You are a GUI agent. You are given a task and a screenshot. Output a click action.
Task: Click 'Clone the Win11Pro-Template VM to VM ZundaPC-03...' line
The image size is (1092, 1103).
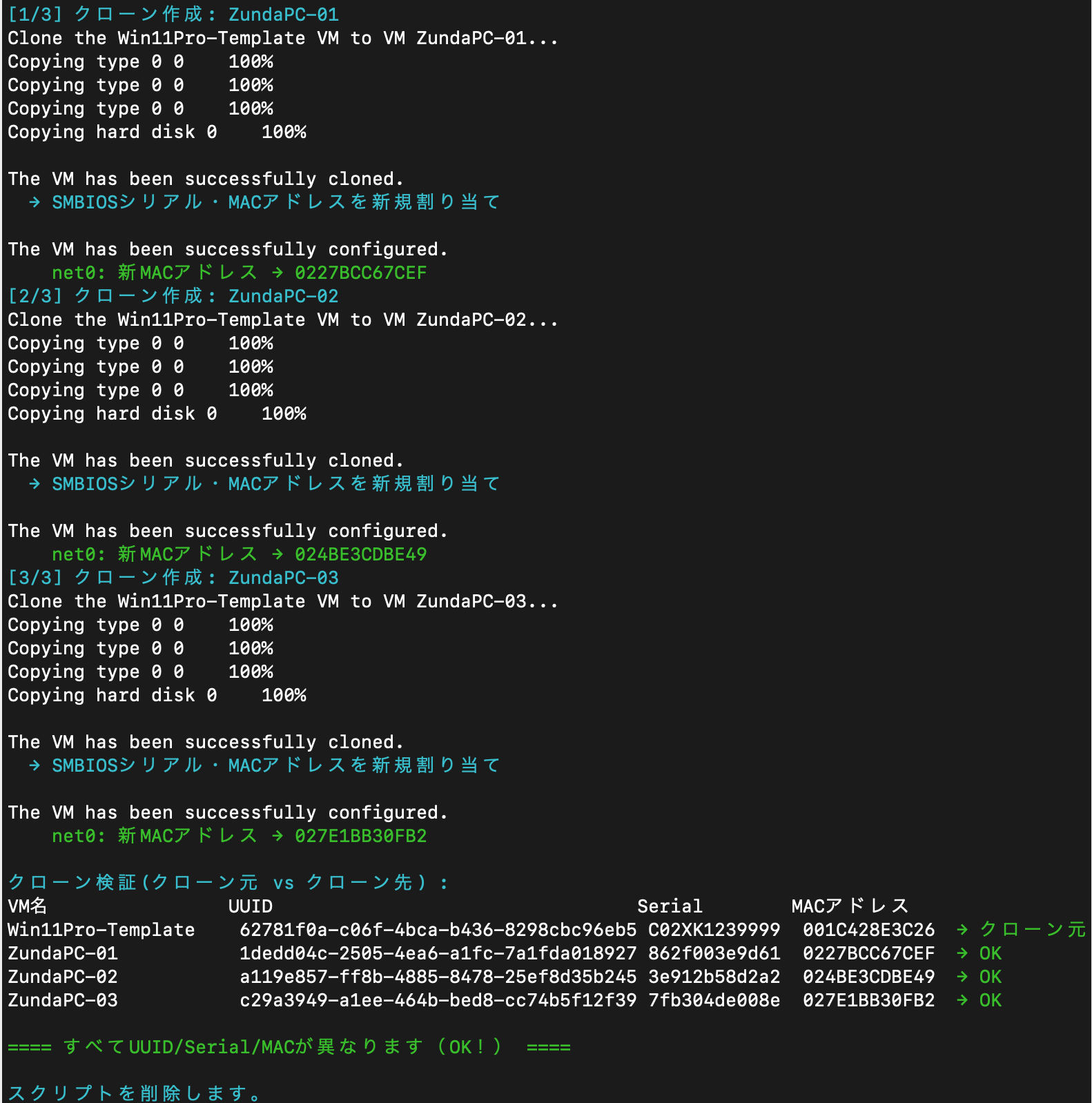283,601
